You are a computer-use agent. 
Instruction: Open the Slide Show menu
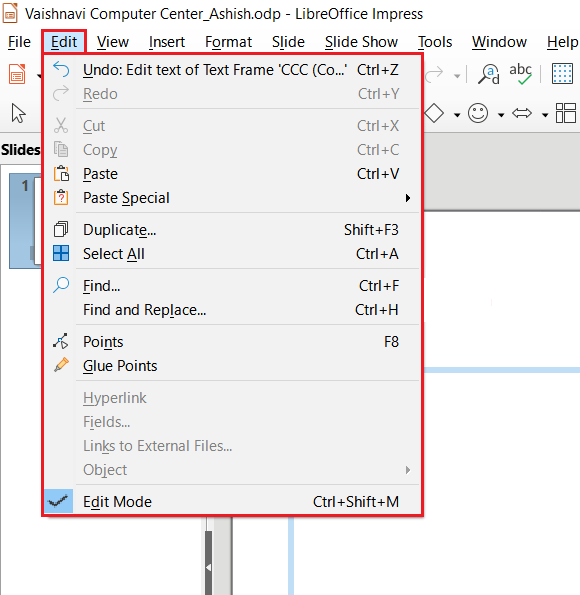click(361, 42)
